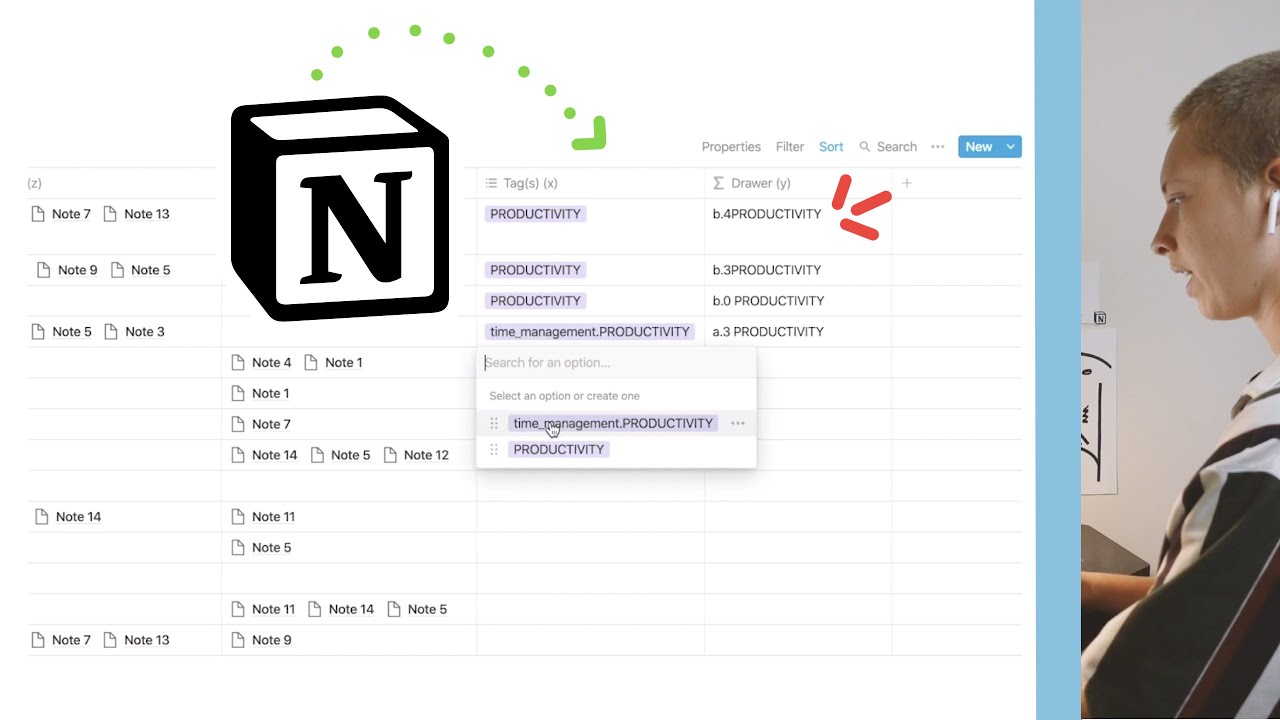The image size is (1280, 720).
Task: Click drag handle of time_management.PRODUCTIVITY option
Action: coord(494,423)
